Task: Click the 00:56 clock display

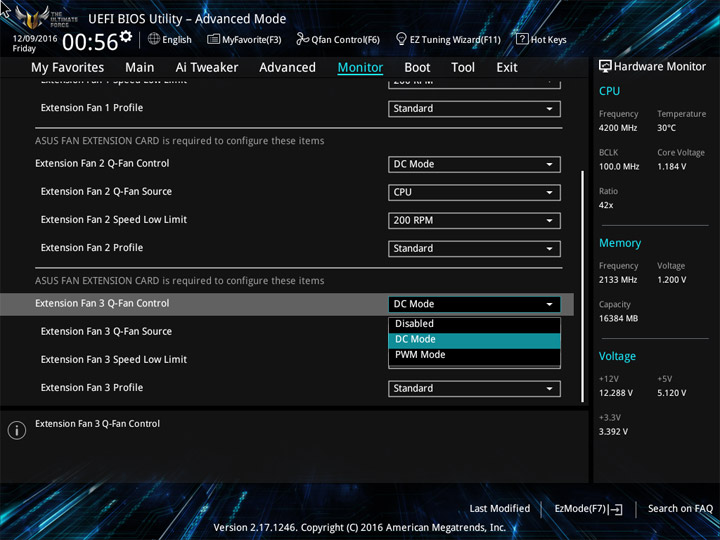Action: pyautogui.click(x=90, y=42)
